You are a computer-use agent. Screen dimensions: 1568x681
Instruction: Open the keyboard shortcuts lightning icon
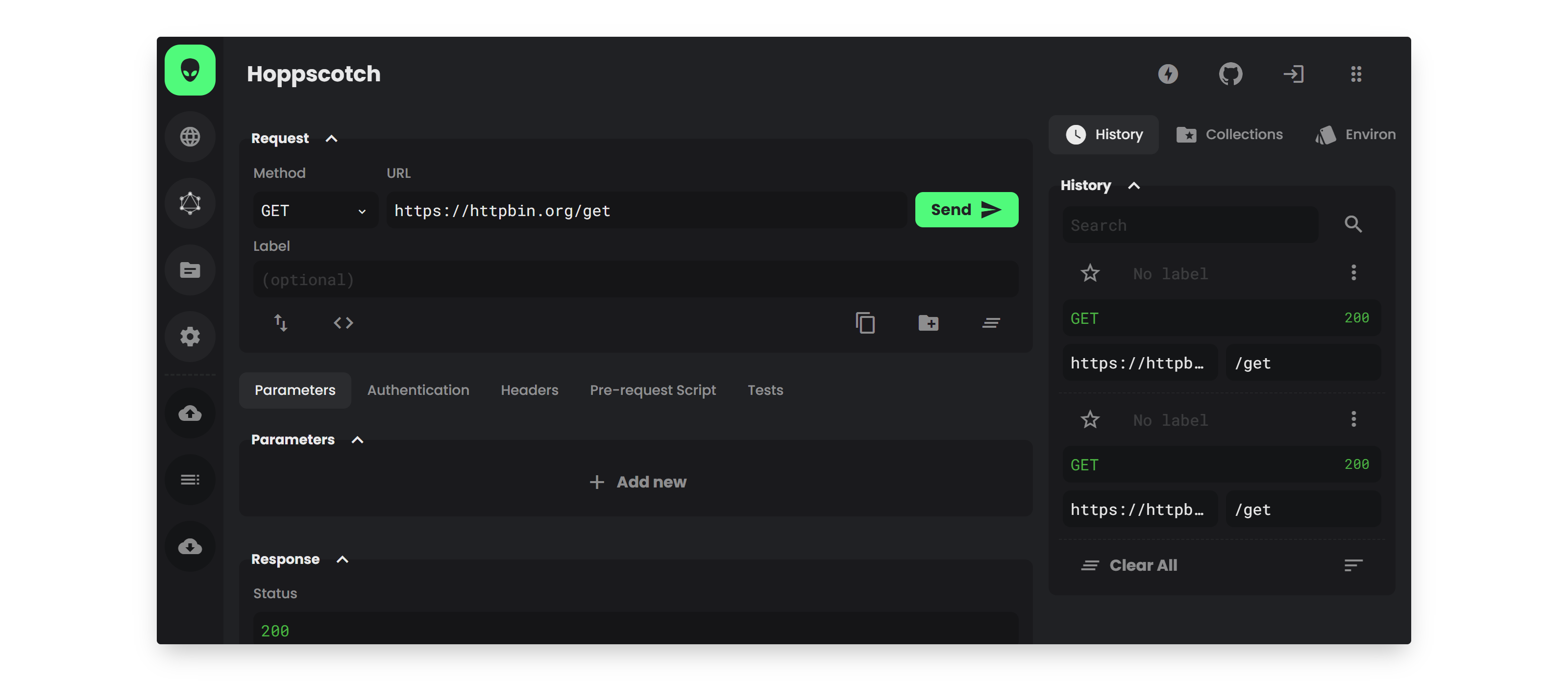click(x=1168, y=73)
